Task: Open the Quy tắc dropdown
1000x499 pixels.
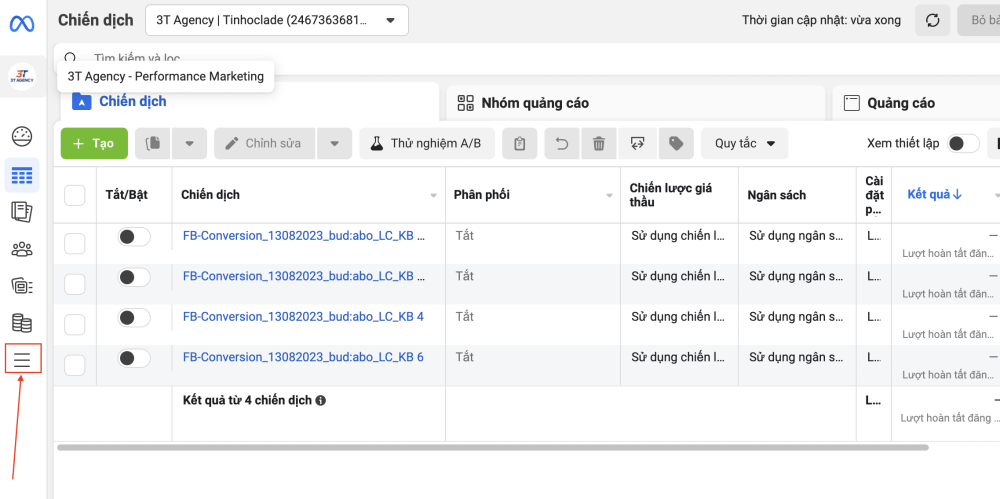Action: click(x=744, y=144)
